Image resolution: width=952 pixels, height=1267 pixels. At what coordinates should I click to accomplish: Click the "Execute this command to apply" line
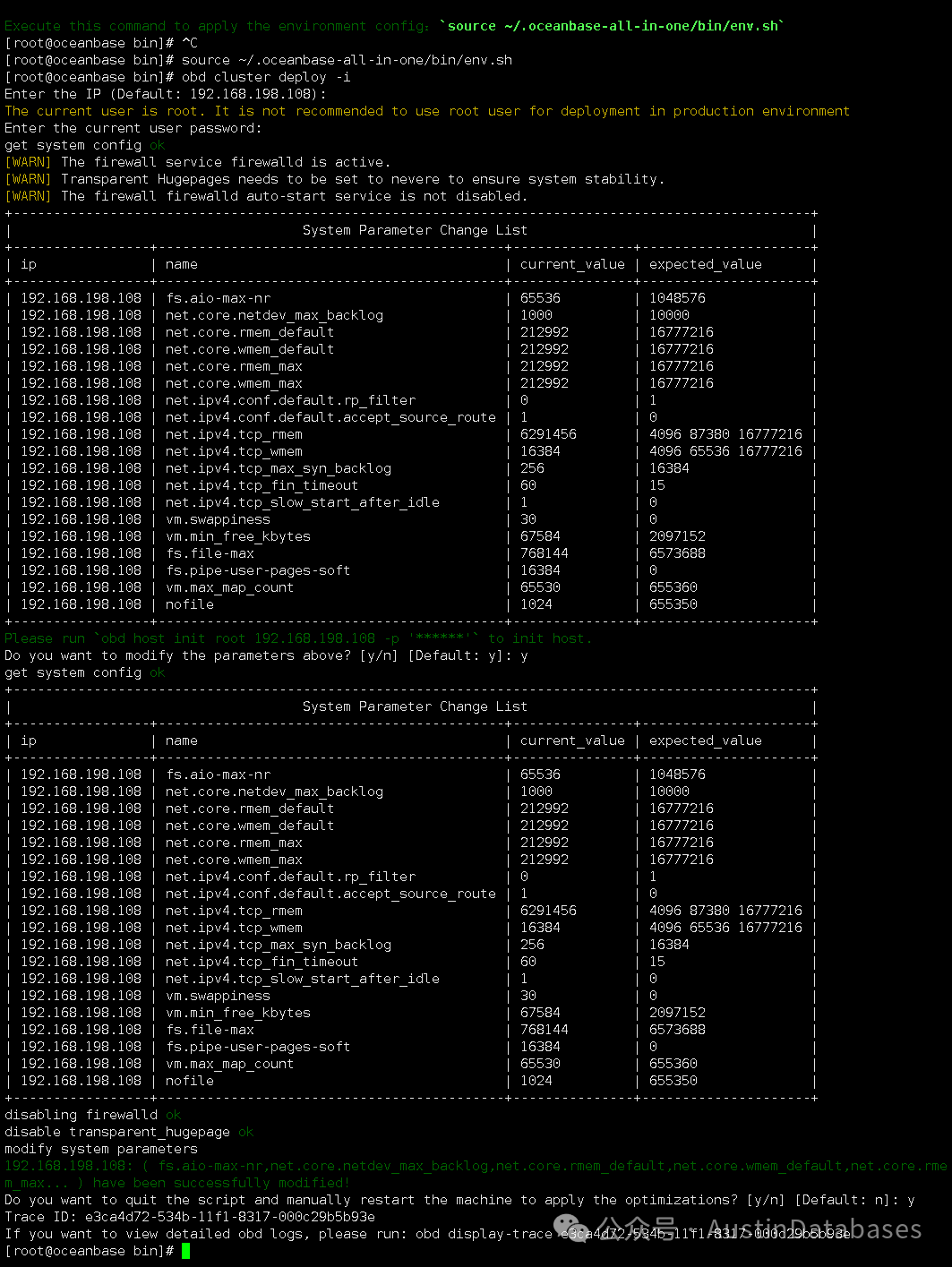click(x=394, y=26)
